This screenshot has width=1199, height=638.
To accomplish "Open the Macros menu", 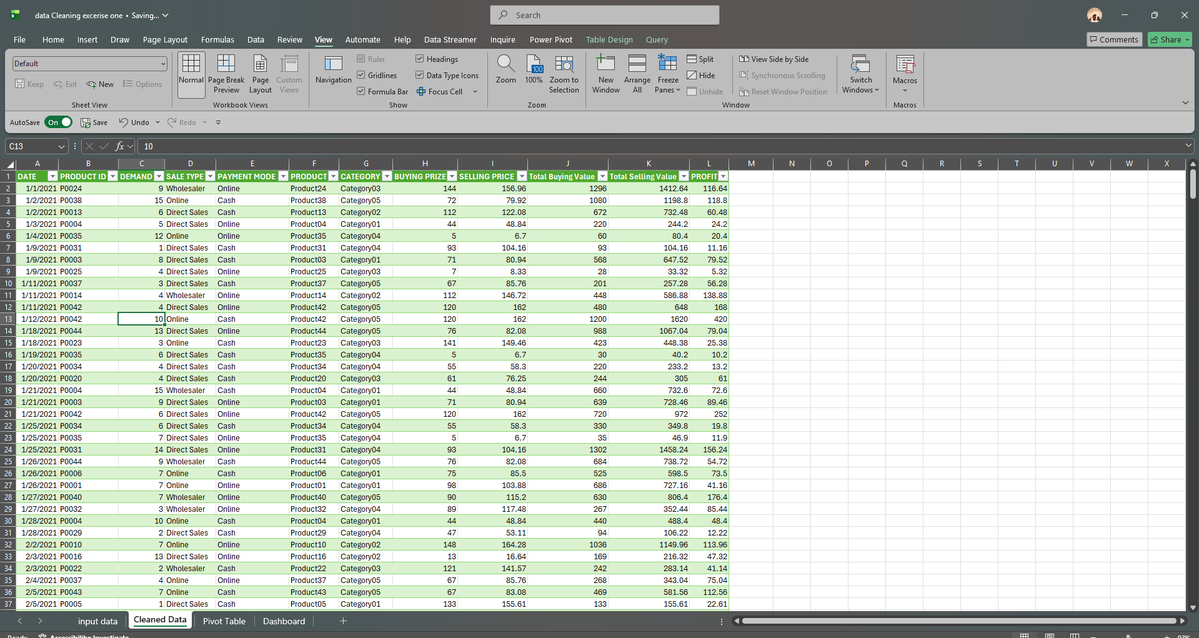I will tap(905, 74).
